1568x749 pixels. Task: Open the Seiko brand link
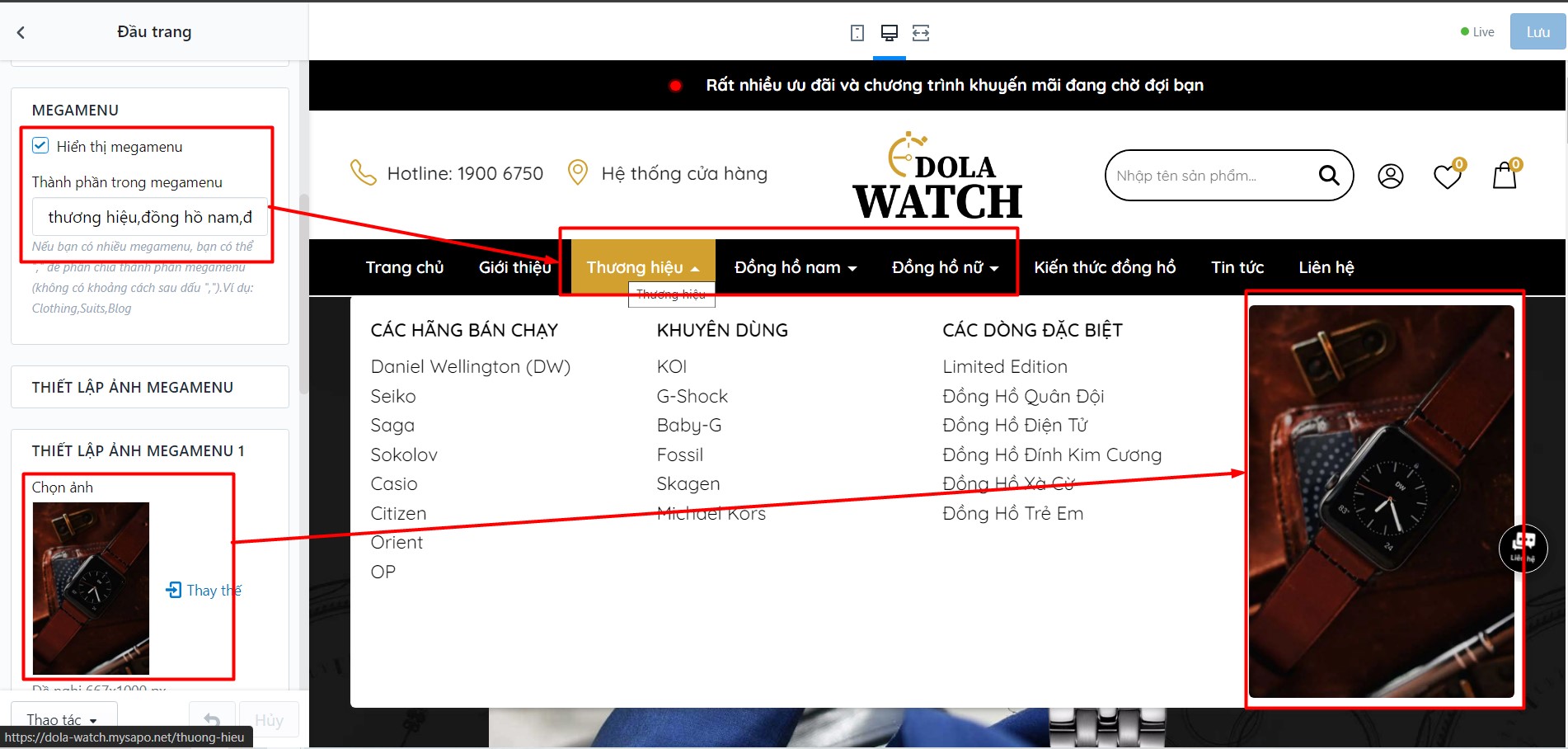click(393, 396)
